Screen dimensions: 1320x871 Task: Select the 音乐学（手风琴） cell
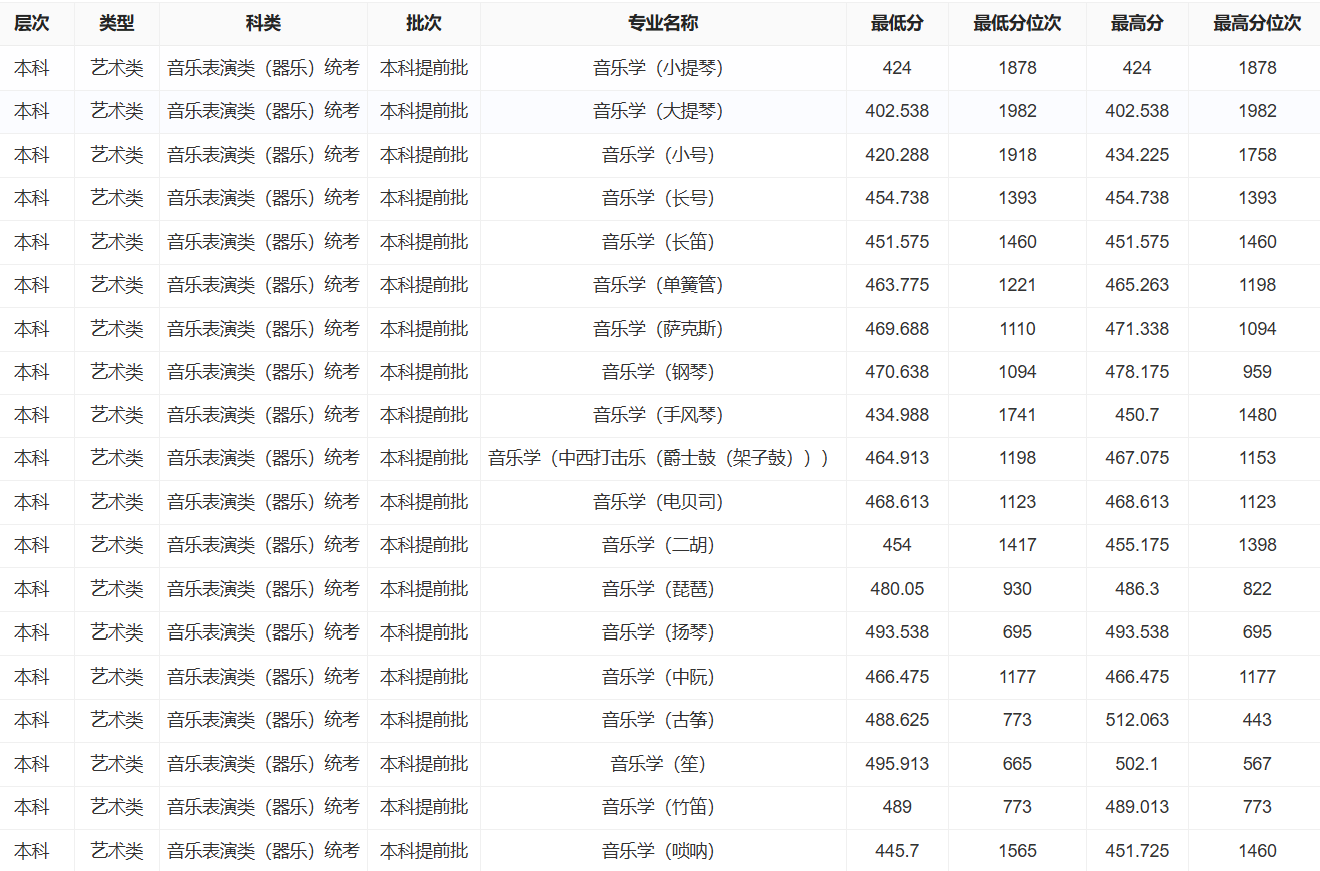coord(663,415)
